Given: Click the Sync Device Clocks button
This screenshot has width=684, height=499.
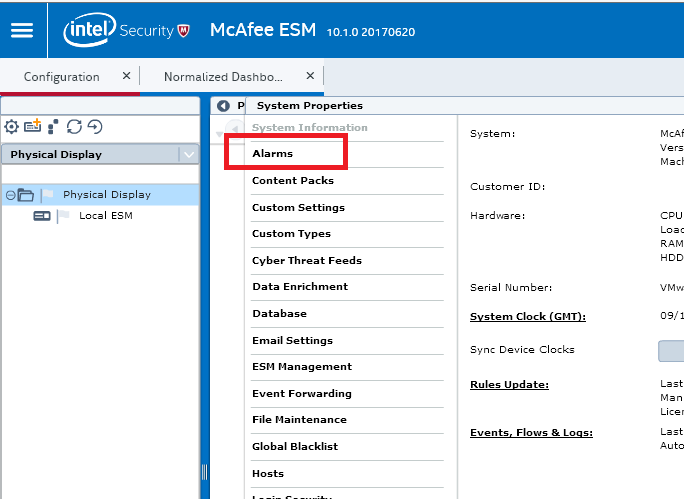Looking at the screenshot, I should tap(671, 351).
